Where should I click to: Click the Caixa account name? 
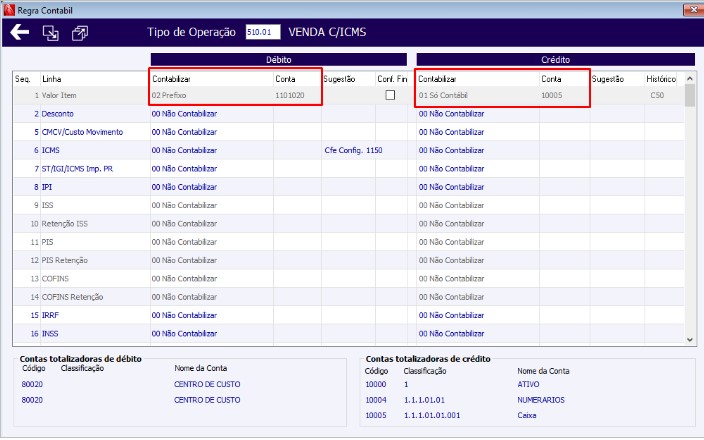(527, 415)
